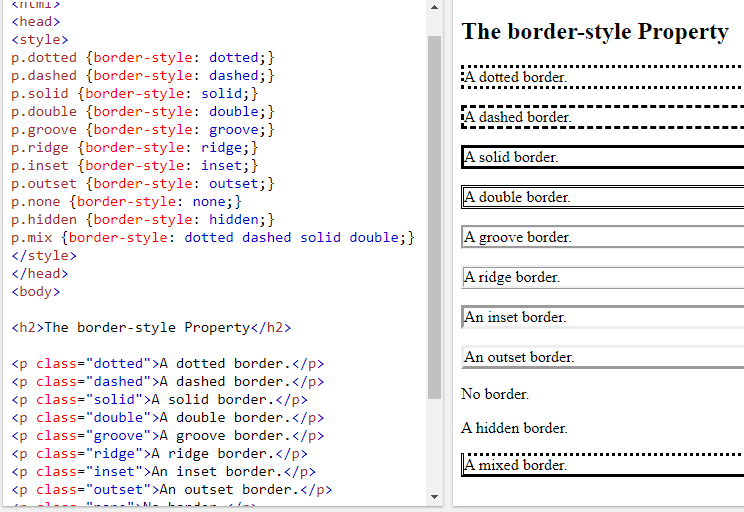Click the code line with class="solid"

coord(159,400)
